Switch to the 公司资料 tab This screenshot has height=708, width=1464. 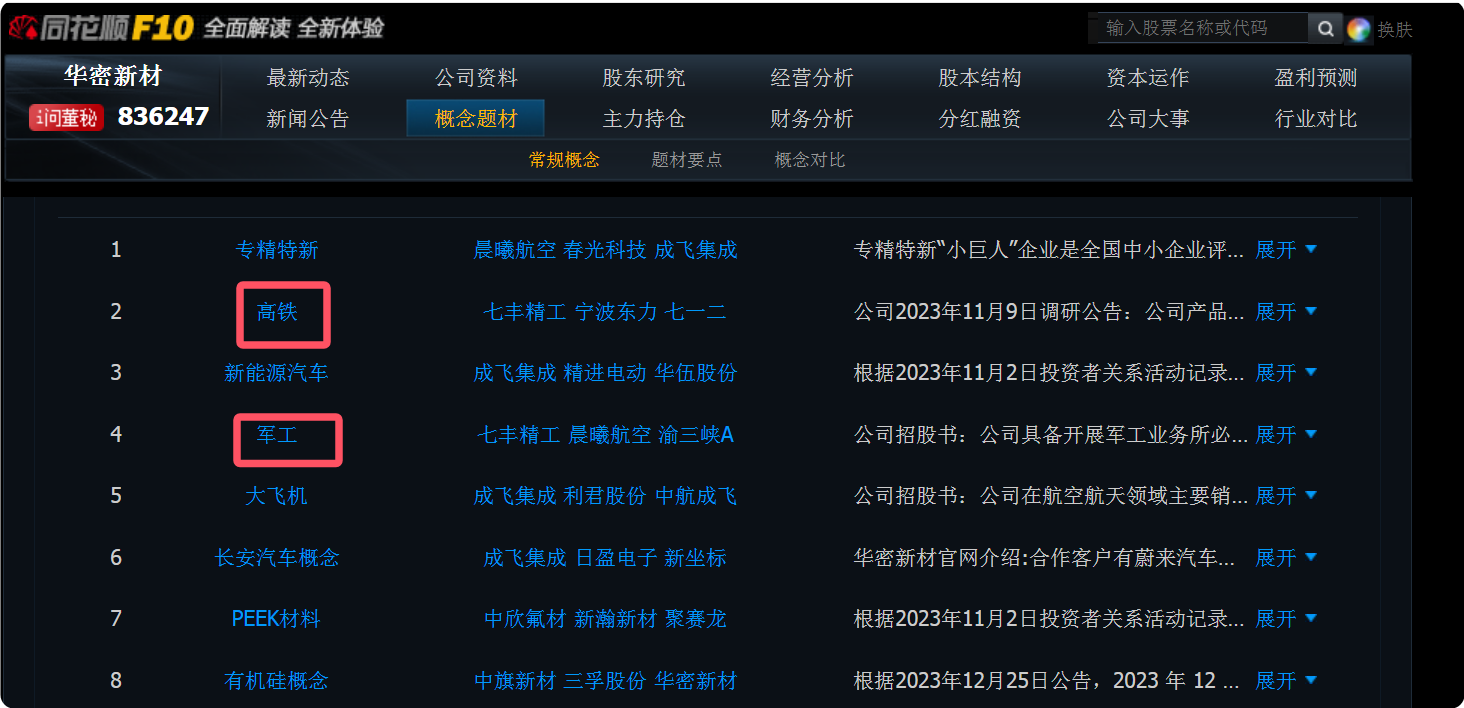click(x=476, y=78)
